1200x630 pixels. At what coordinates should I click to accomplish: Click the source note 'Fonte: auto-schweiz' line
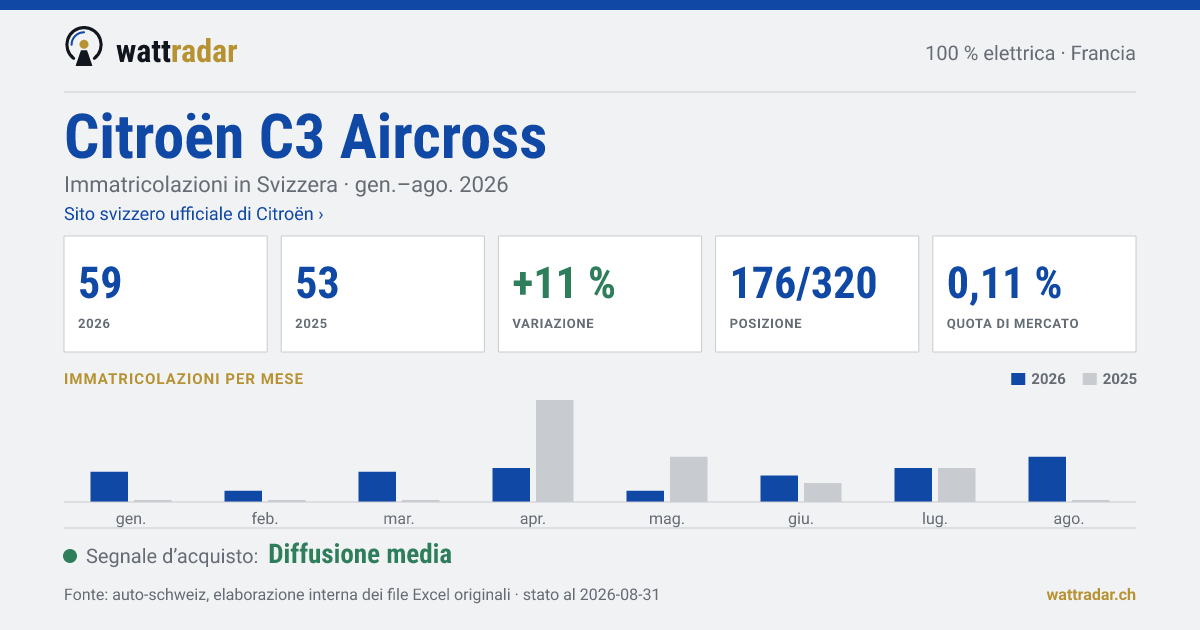pos(361,595)
